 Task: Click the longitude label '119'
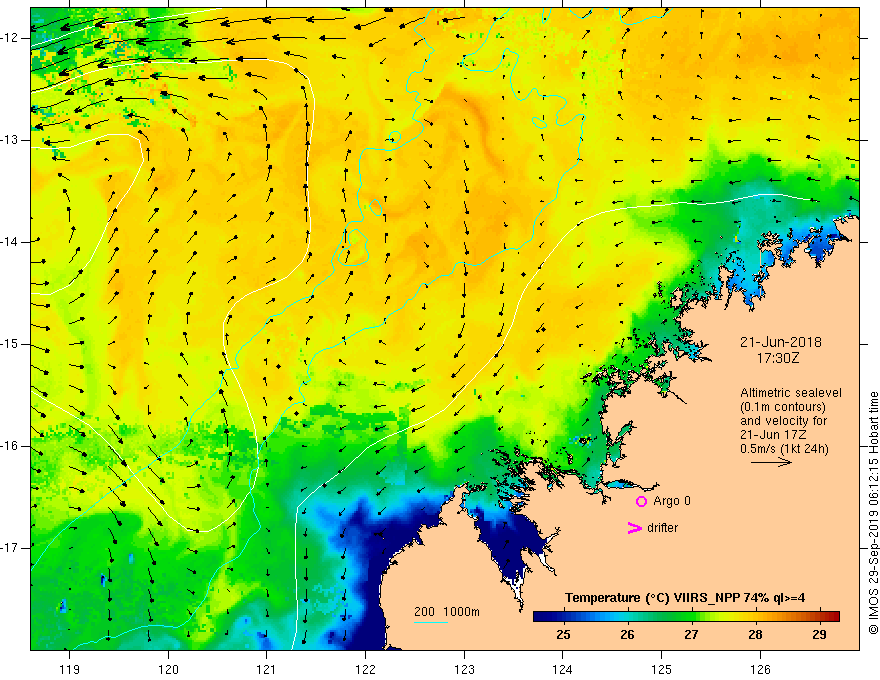70,669
